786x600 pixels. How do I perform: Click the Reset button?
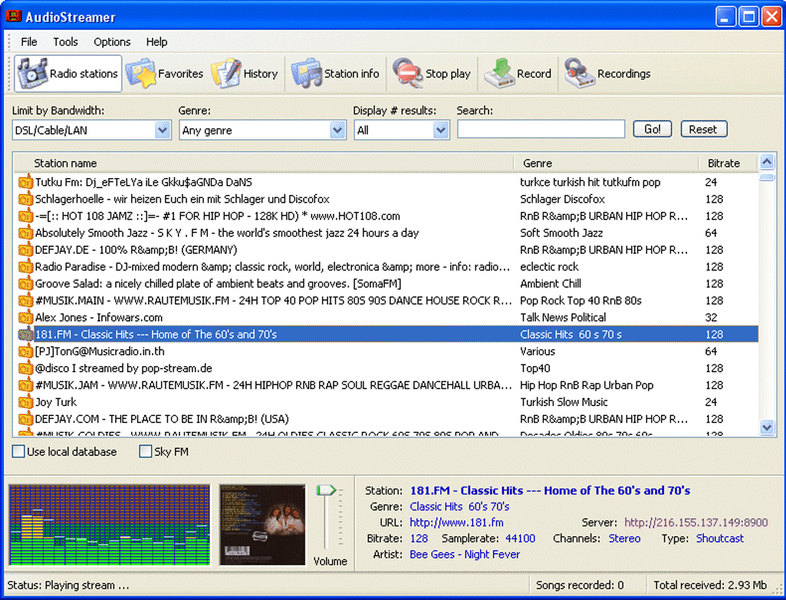point(703,129)
